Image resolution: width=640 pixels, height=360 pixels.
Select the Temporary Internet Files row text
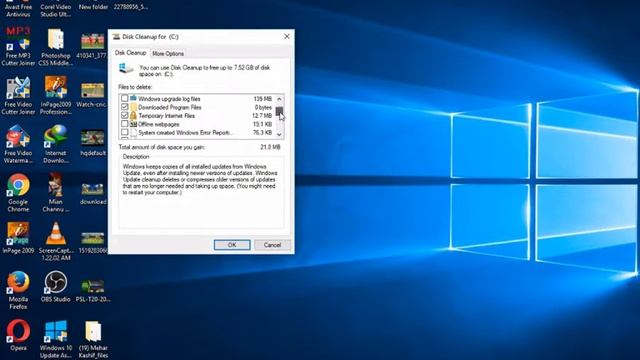click(x=167, y=116)
